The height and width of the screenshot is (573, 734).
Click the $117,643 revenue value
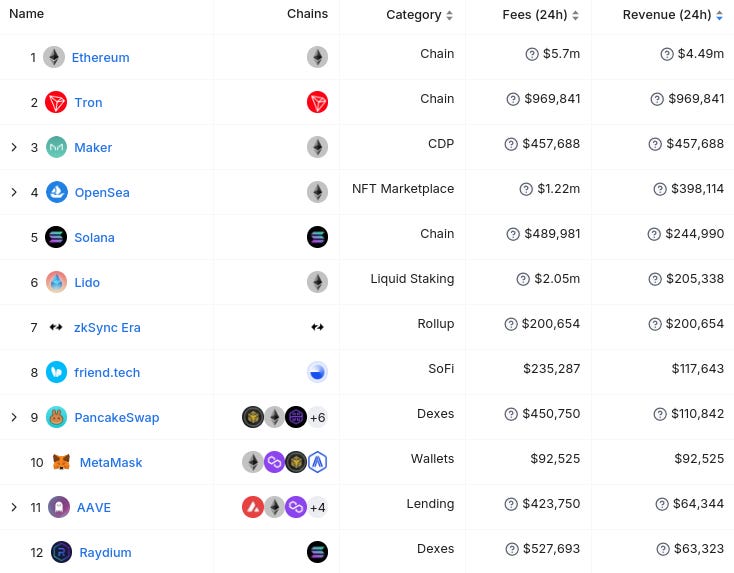point(698,369)
